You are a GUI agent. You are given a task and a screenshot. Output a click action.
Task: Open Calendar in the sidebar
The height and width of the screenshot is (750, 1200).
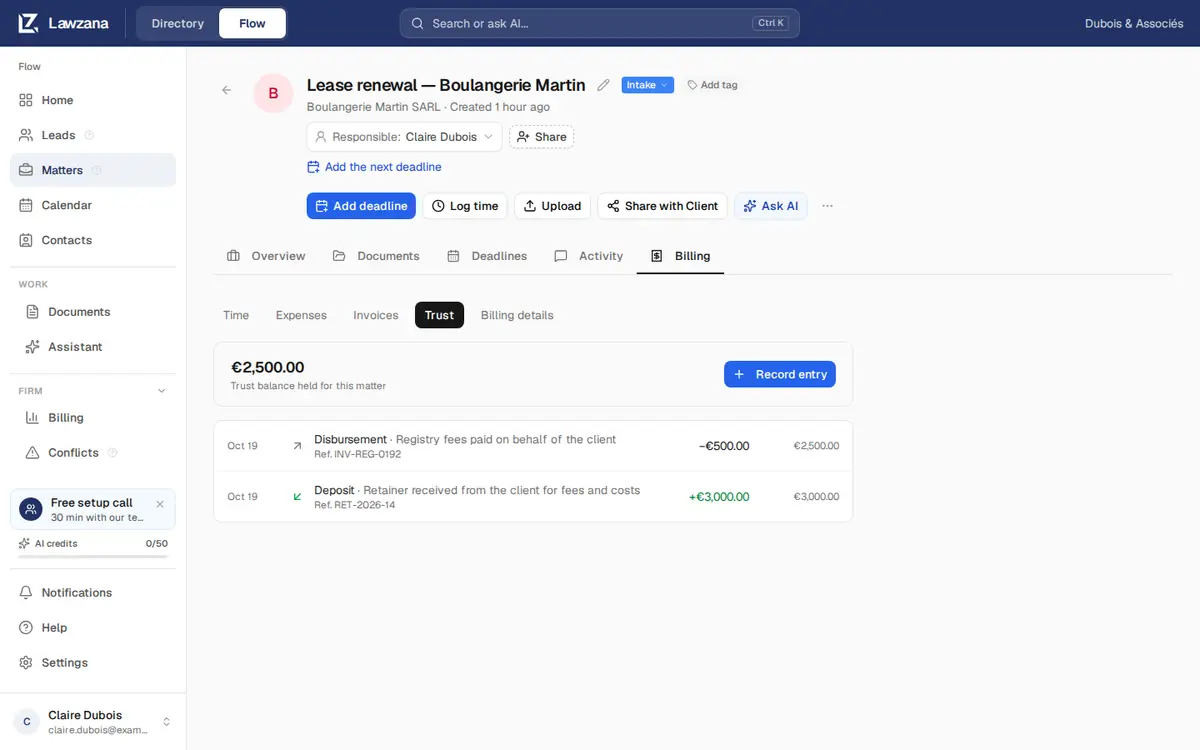pyautogui.click(x=93, y=205)
